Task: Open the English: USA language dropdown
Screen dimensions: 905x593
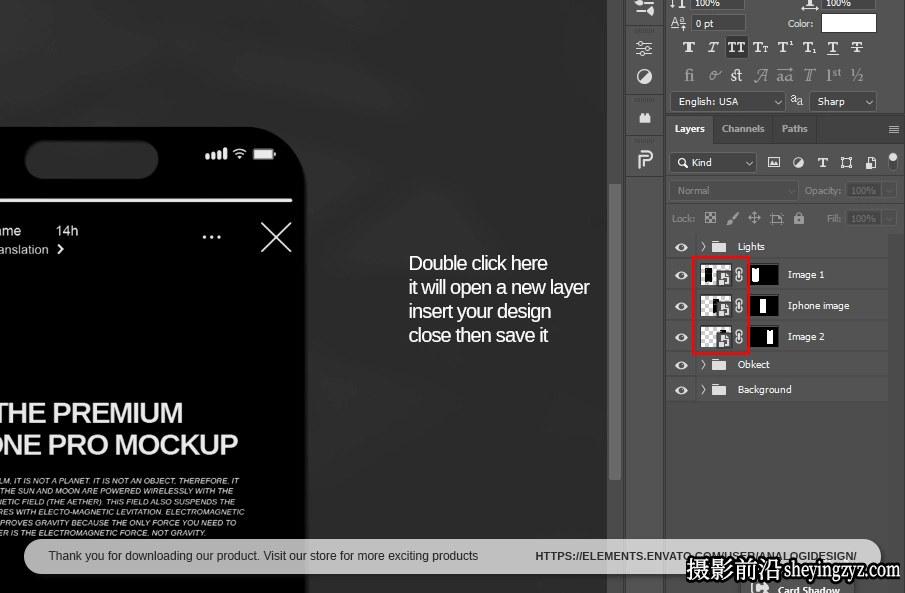Action: tap(728, 102)
